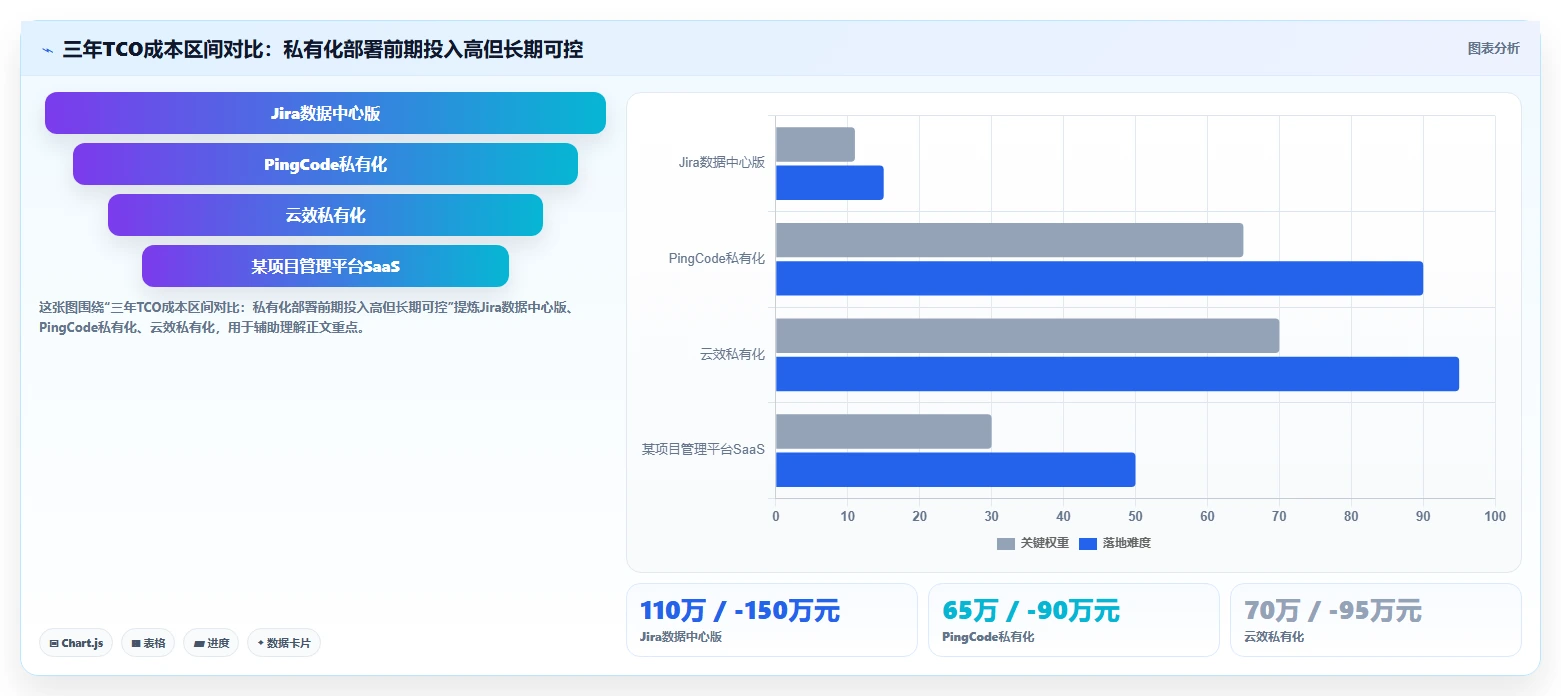This screenshot has height=696, width=1561.
Task: Click the chart title about 三年TCO成本区间对比
Action: tap(323, 49)
